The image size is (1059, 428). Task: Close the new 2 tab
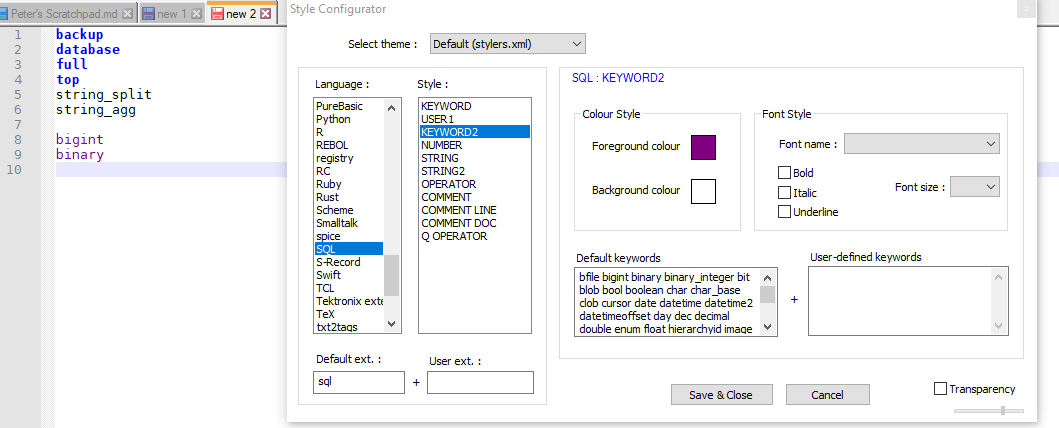(265, 14)
